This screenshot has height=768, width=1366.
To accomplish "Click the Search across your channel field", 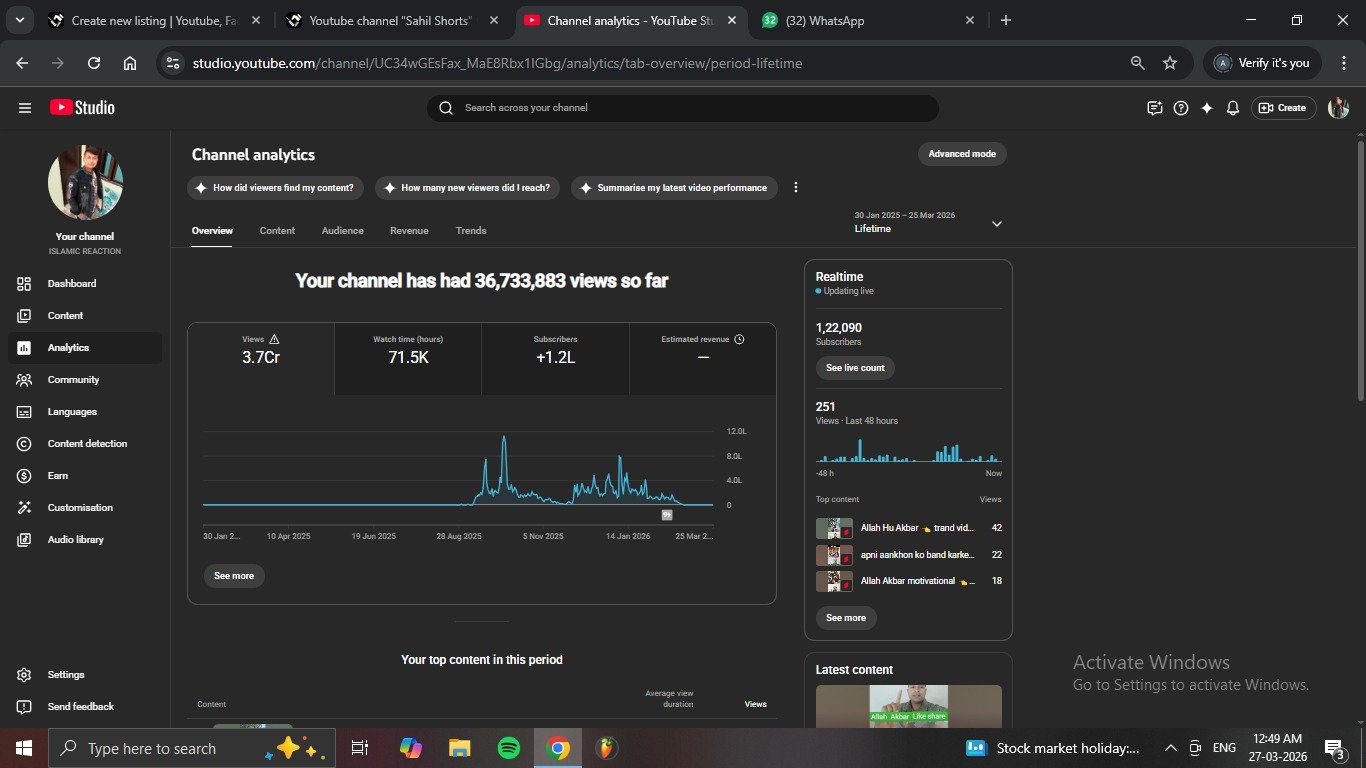I will click(683, 108).
